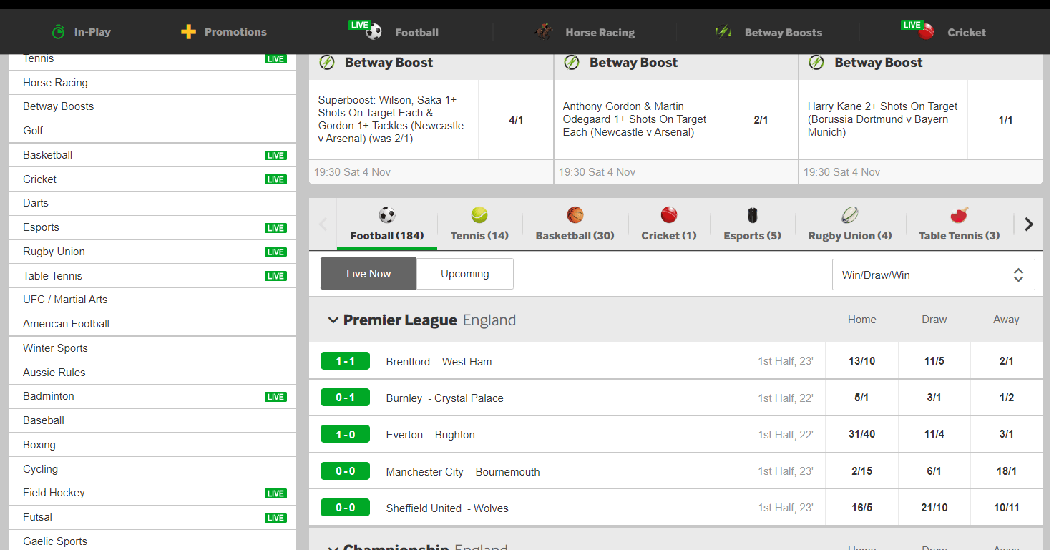The width and height of the screenshot is (1050, 550).
Task: Select the Football (184) sport tab
Action: (387, 224)
